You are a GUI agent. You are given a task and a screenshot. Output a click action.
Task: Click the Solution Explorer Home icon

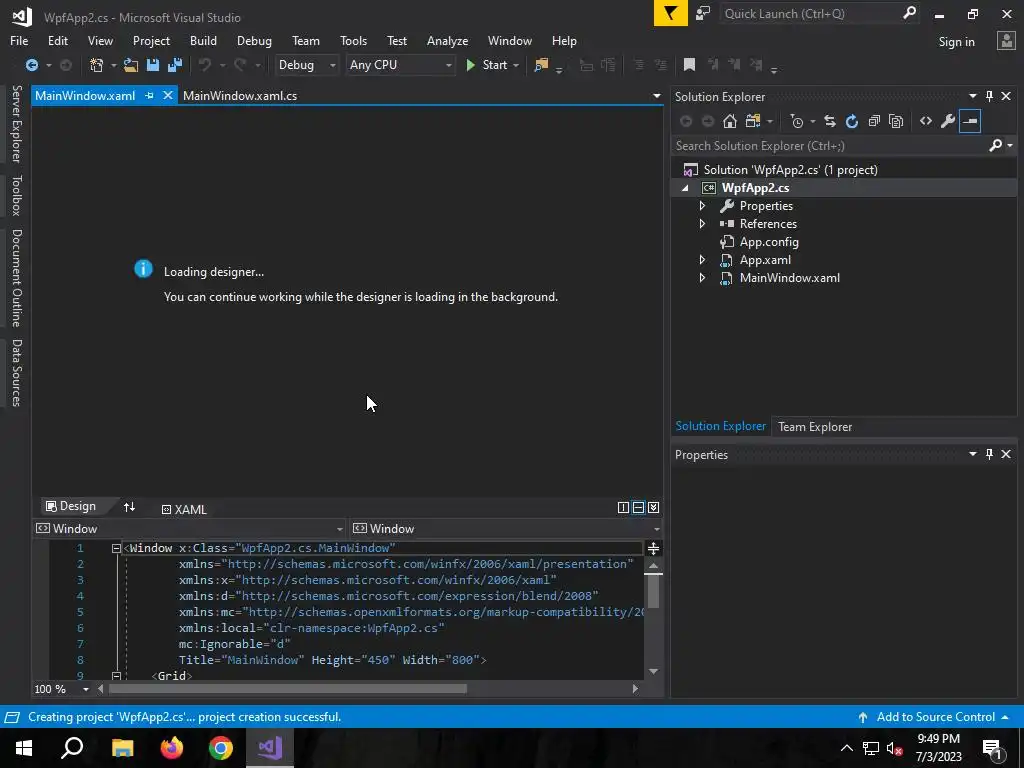coord(730,121)
